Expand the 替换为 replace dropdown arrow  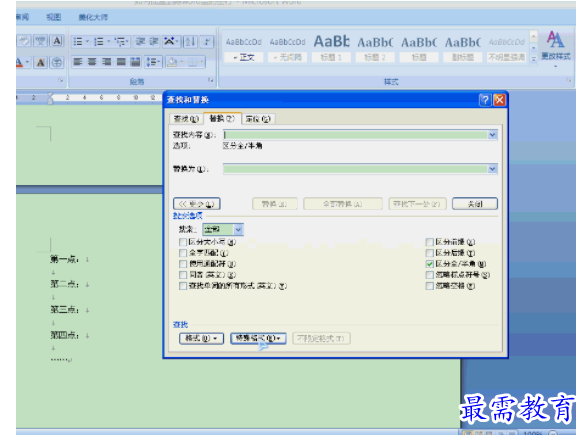point(492,169)
